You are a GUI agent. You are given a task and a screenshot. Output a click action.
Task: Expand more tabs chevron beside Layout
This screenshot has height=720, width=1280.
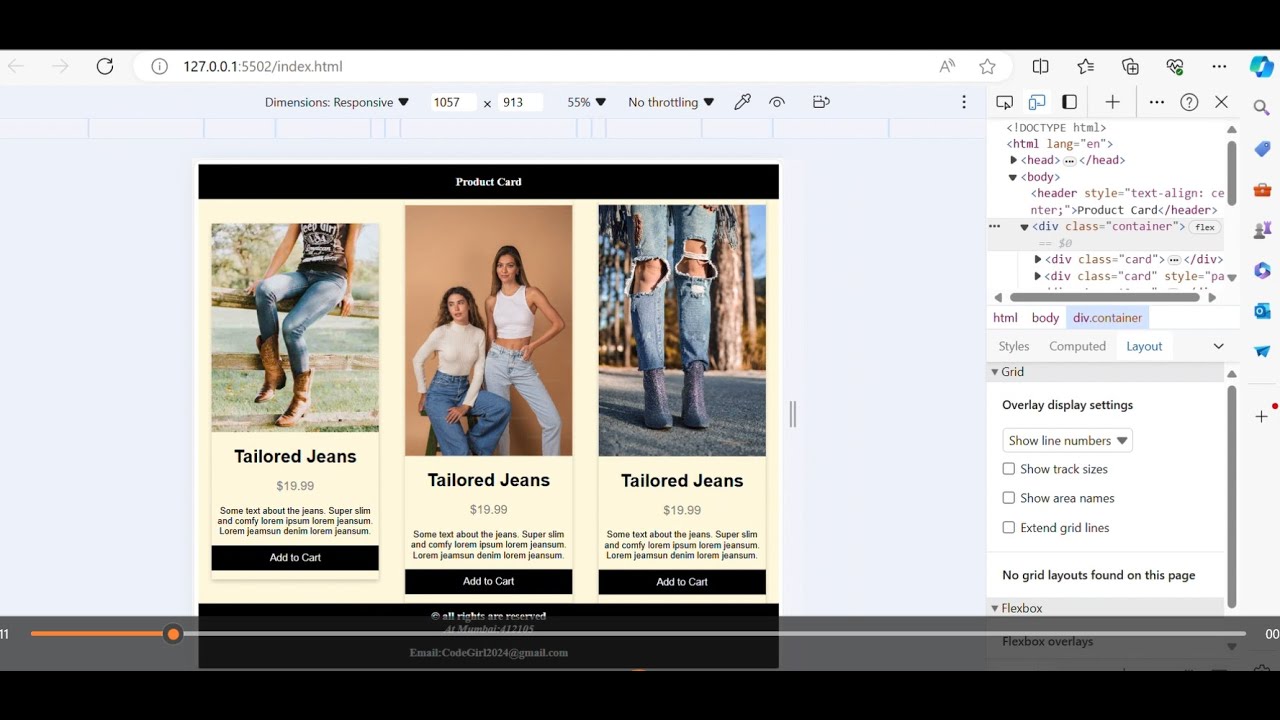pos(1218,346)
